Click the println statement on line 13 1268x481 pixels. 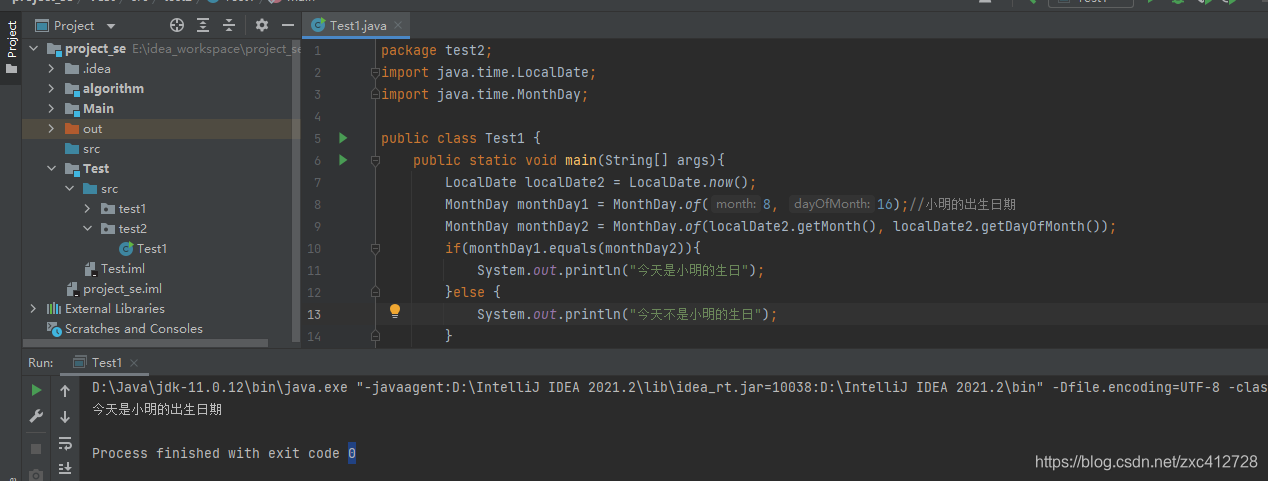pyautogui.click(x=627, y=314)
